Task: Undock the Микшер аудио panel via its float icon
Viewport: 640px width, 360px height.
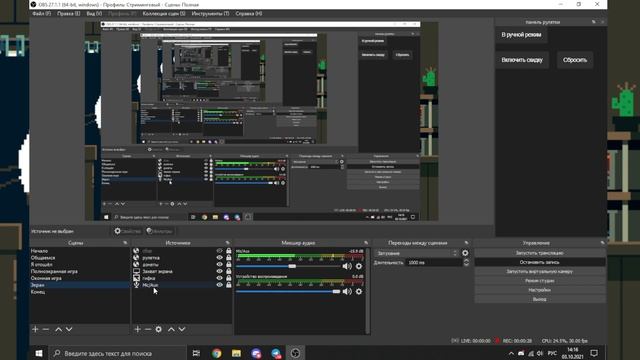Action: (366, 243)
